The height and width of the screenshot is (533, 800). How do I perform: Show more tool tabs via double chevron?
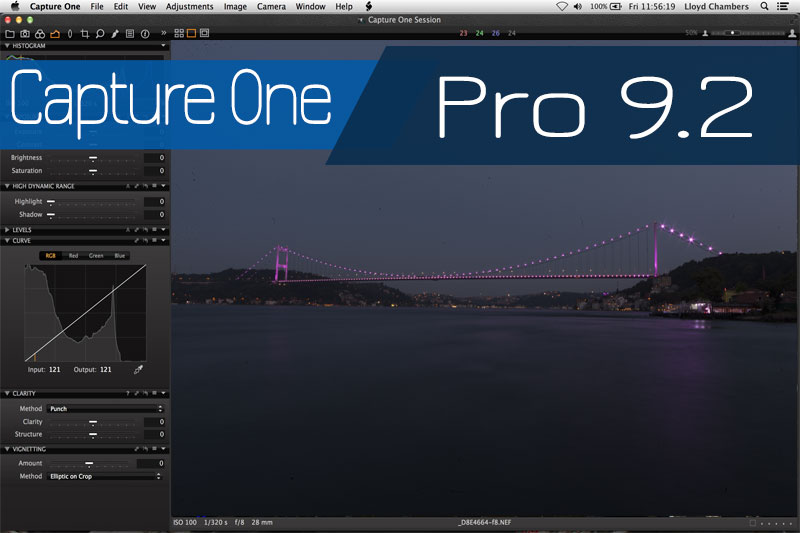click(x=164, y=33)
